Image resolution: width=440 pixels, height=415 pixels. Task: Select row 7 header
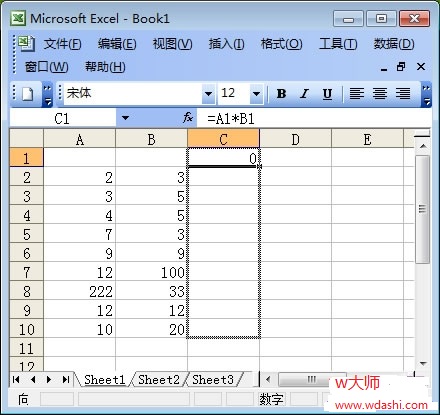pyautogui.click(x=27, y=272)
